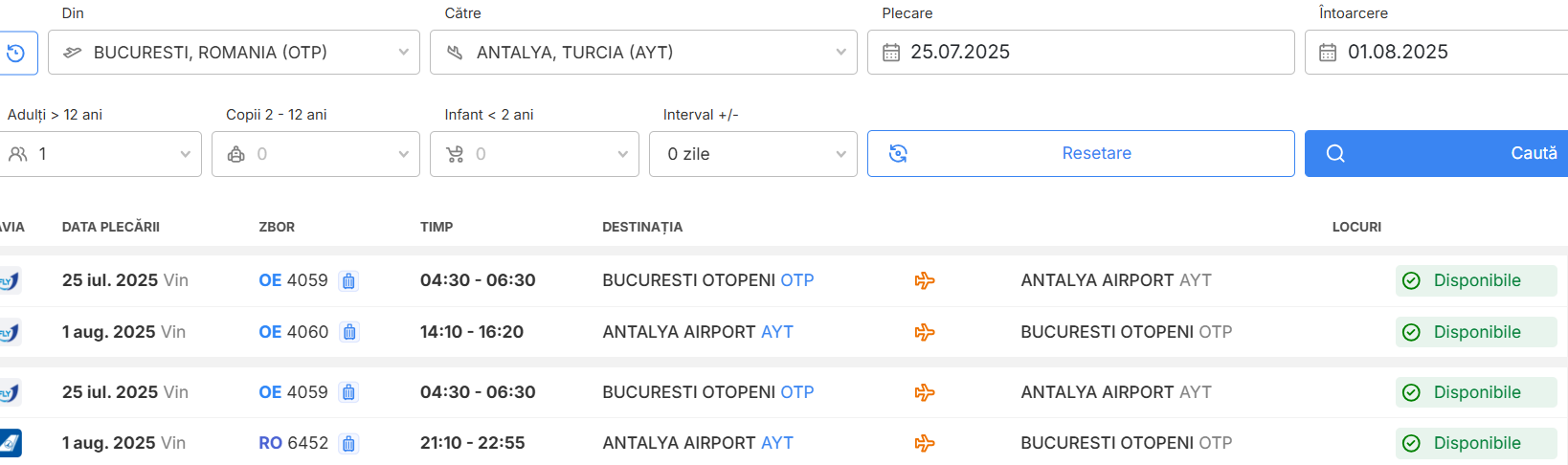
Task: Click the RO 6452 flight number link
Action: [293, 443]
